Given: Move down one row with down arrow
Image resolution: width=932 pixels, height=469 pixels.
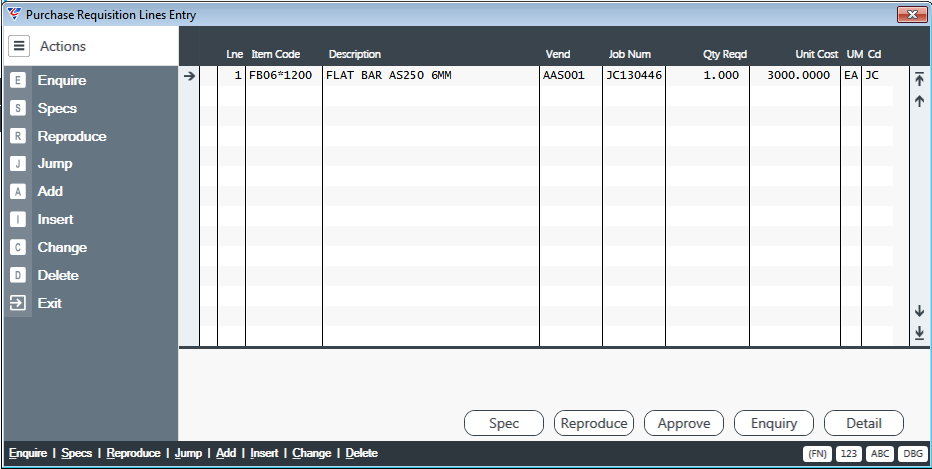Looking at the screenshot, I should click(x=920, y=310).
